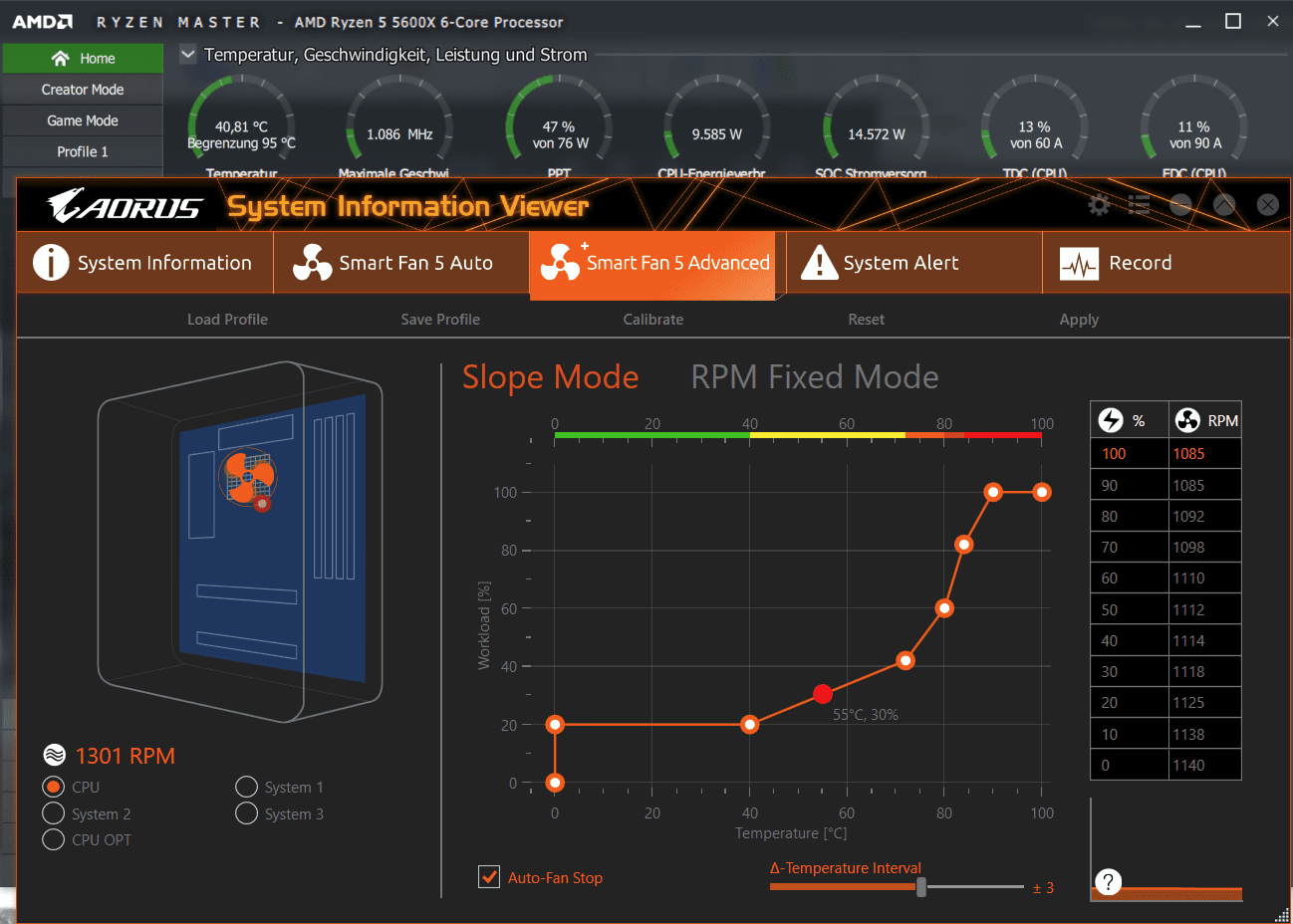Click the red 55°C, 30% curve point
This screenshot has height=924, width=1293.
[823, 694]
